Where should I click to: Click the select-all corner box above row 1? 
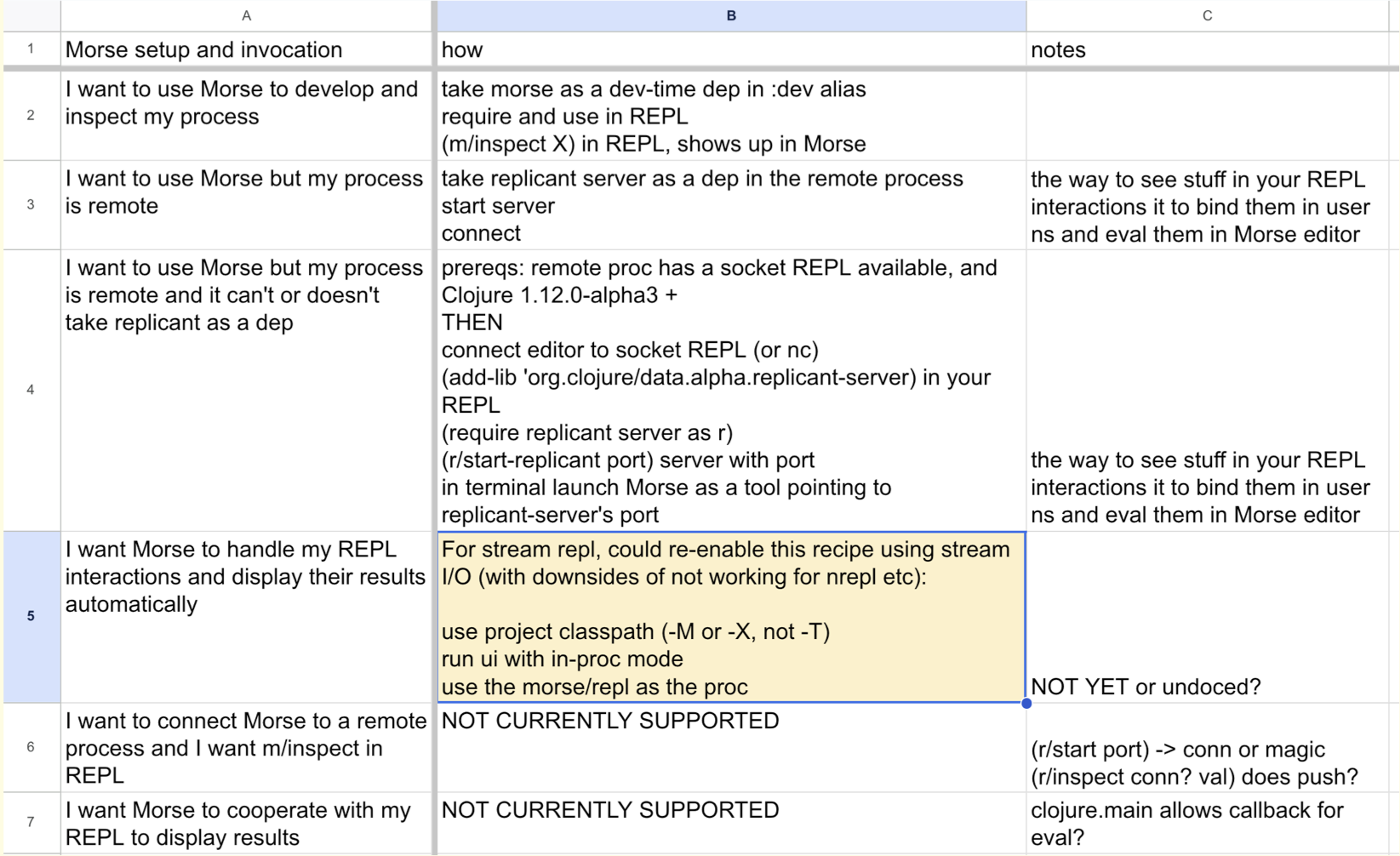pyautogui.click(x=30, y=14)
